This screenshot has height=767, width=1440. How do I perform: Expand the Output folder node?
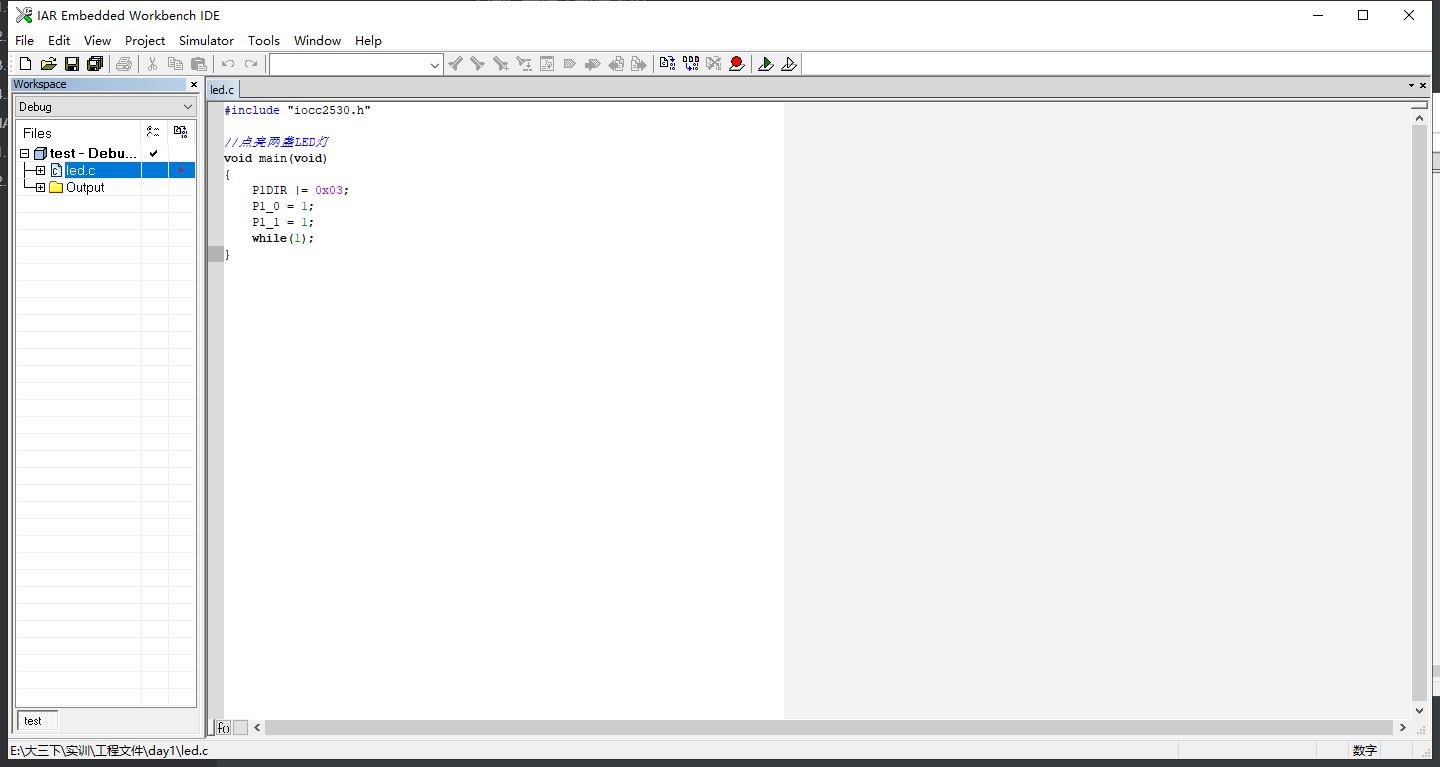[x=40, y=188]
